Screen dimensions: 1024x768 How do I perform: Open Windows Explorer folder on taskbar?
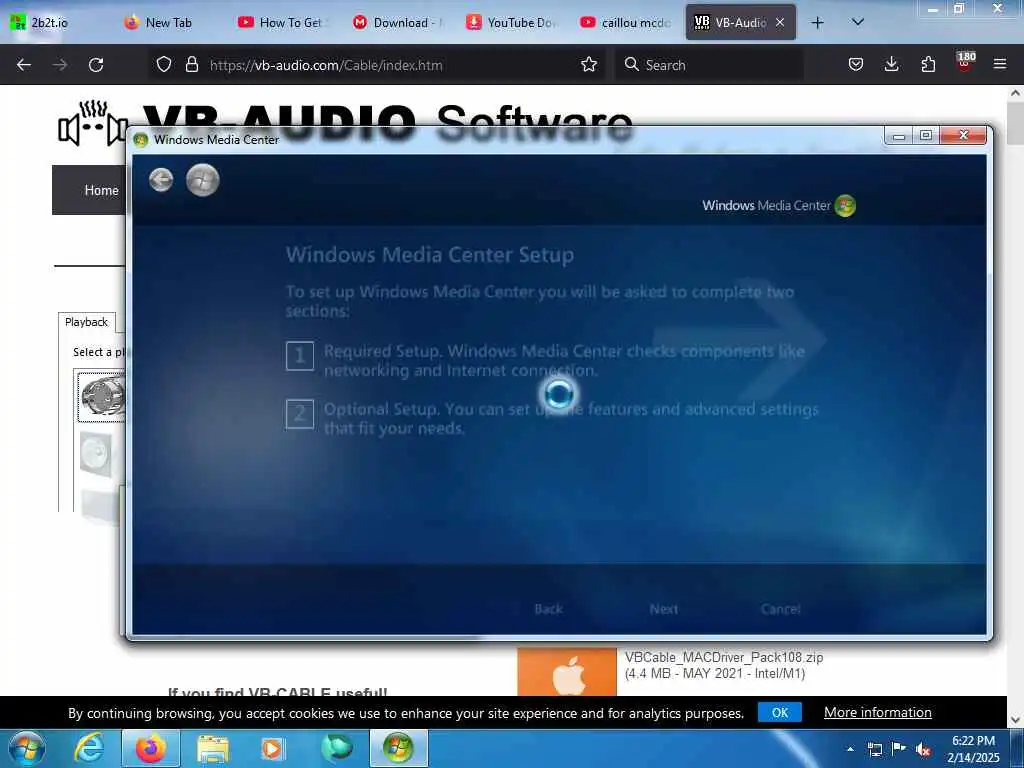click(213, 748)
